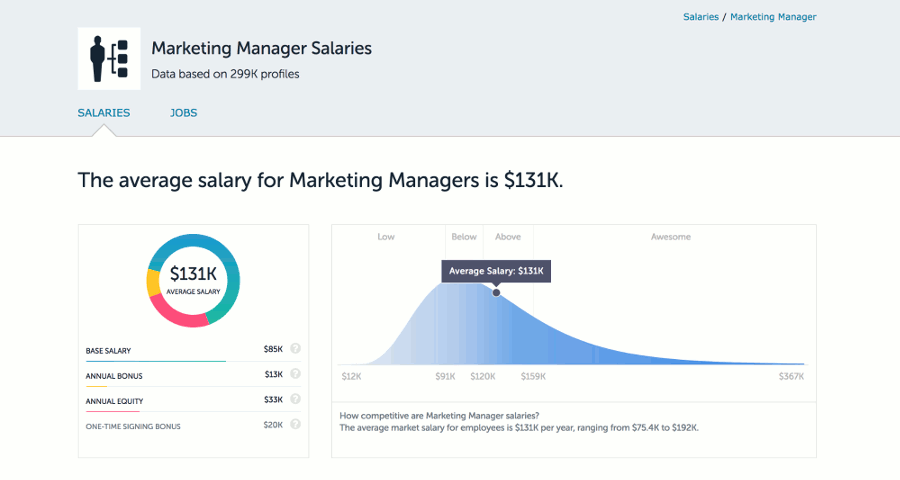Click the Average Salary: $131K tooltip

tap(496, 271)
